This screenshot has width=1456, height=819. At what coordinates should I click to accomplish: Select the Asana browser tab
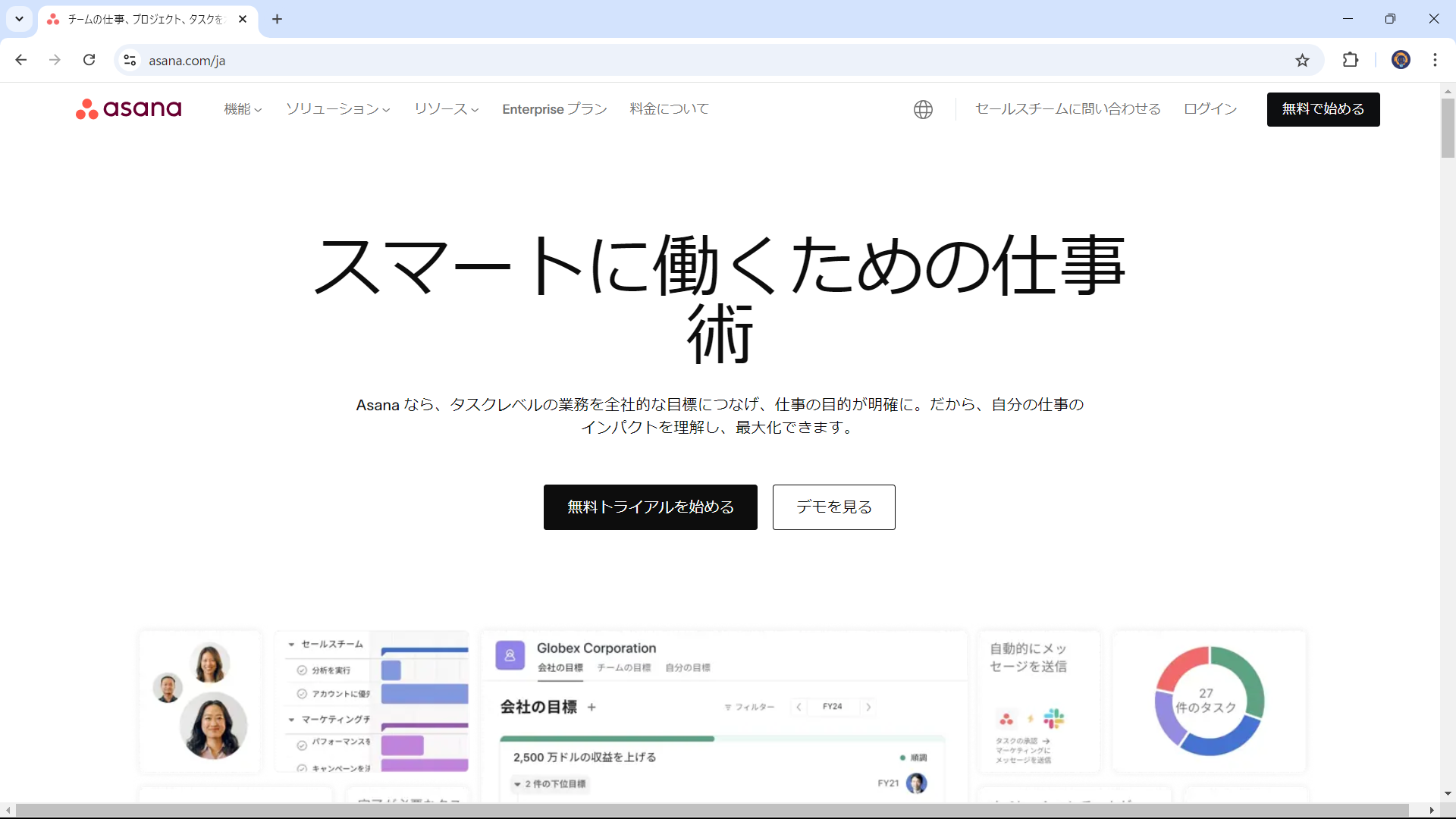(147, 20)
